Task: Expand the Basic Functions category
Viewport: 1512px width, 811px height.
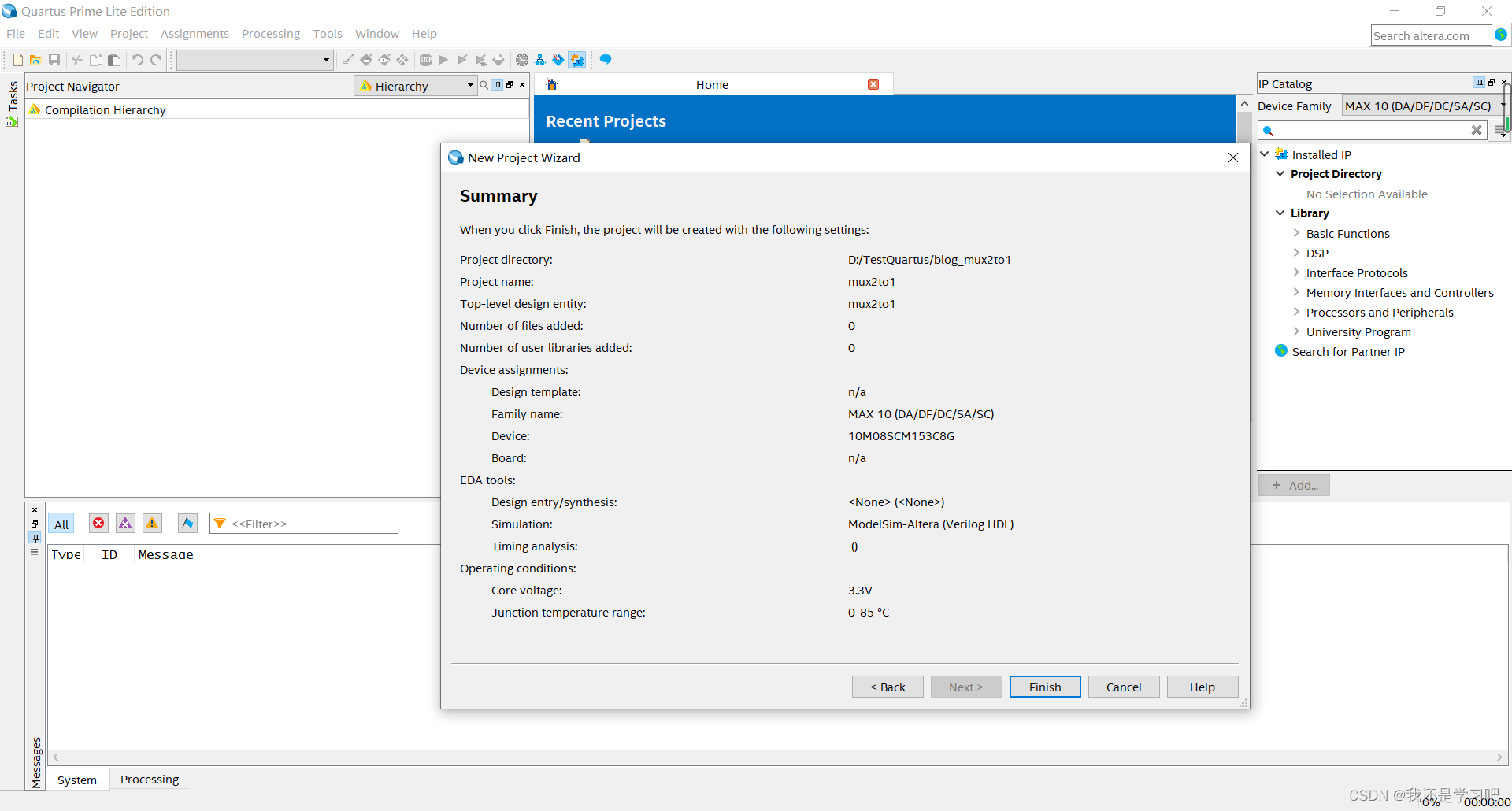Action: [1296, 233]
